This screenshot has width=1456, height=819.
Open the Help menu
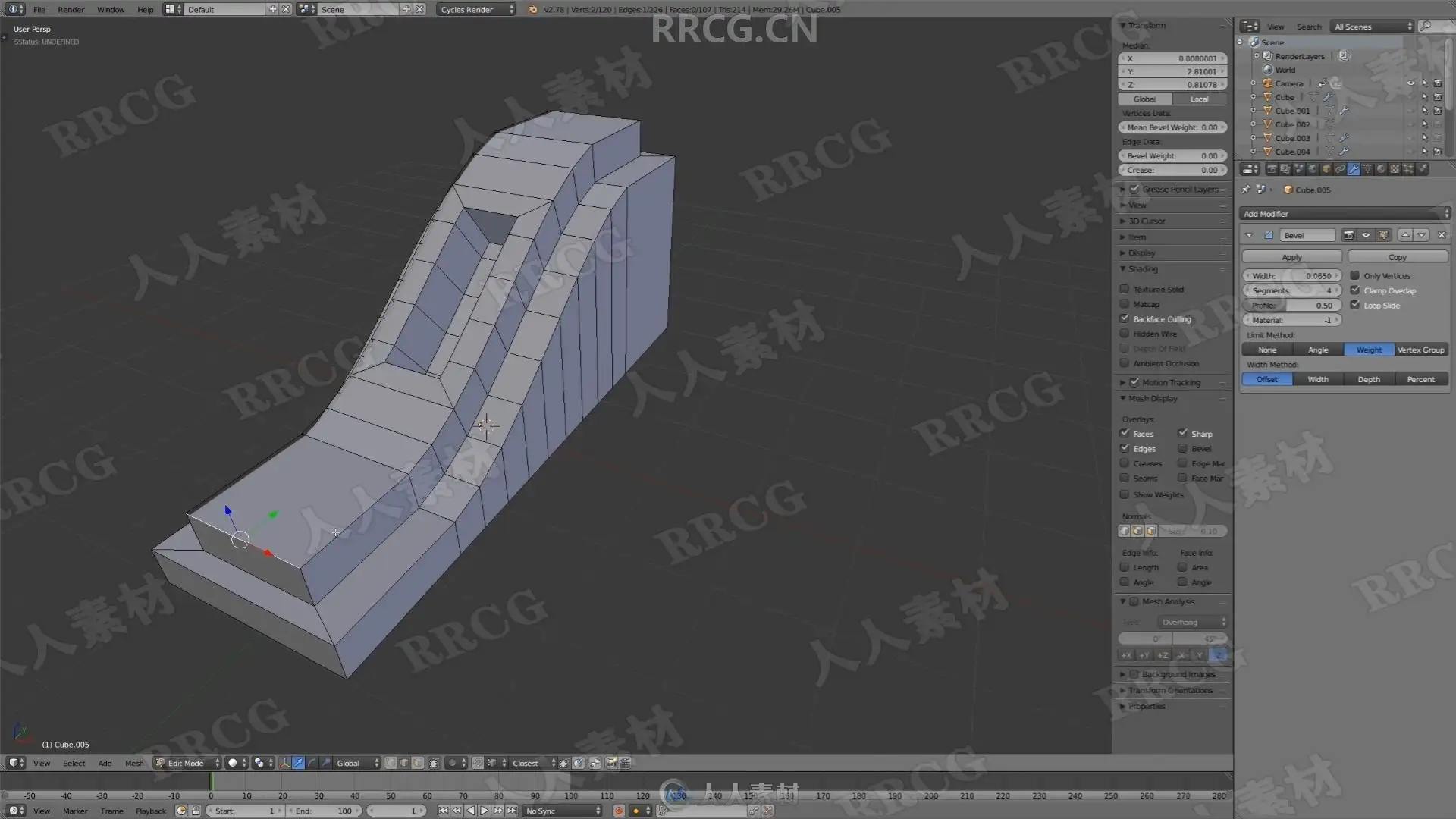(145, 9)
